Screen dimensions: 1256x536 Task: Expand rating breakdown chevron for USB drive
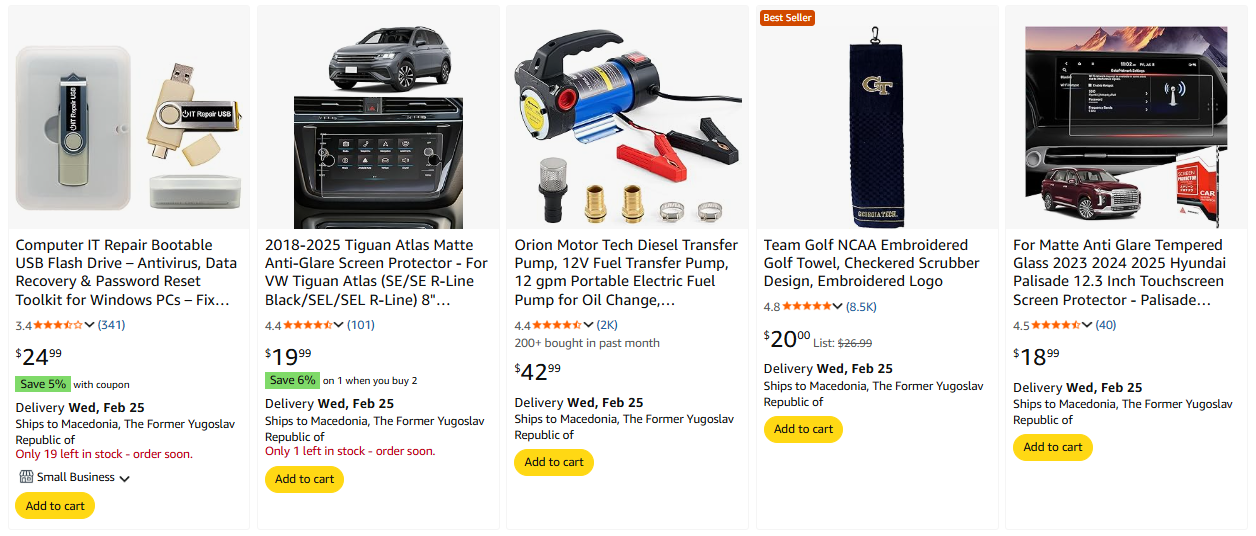pyautogui.click(x=91, y=325)
